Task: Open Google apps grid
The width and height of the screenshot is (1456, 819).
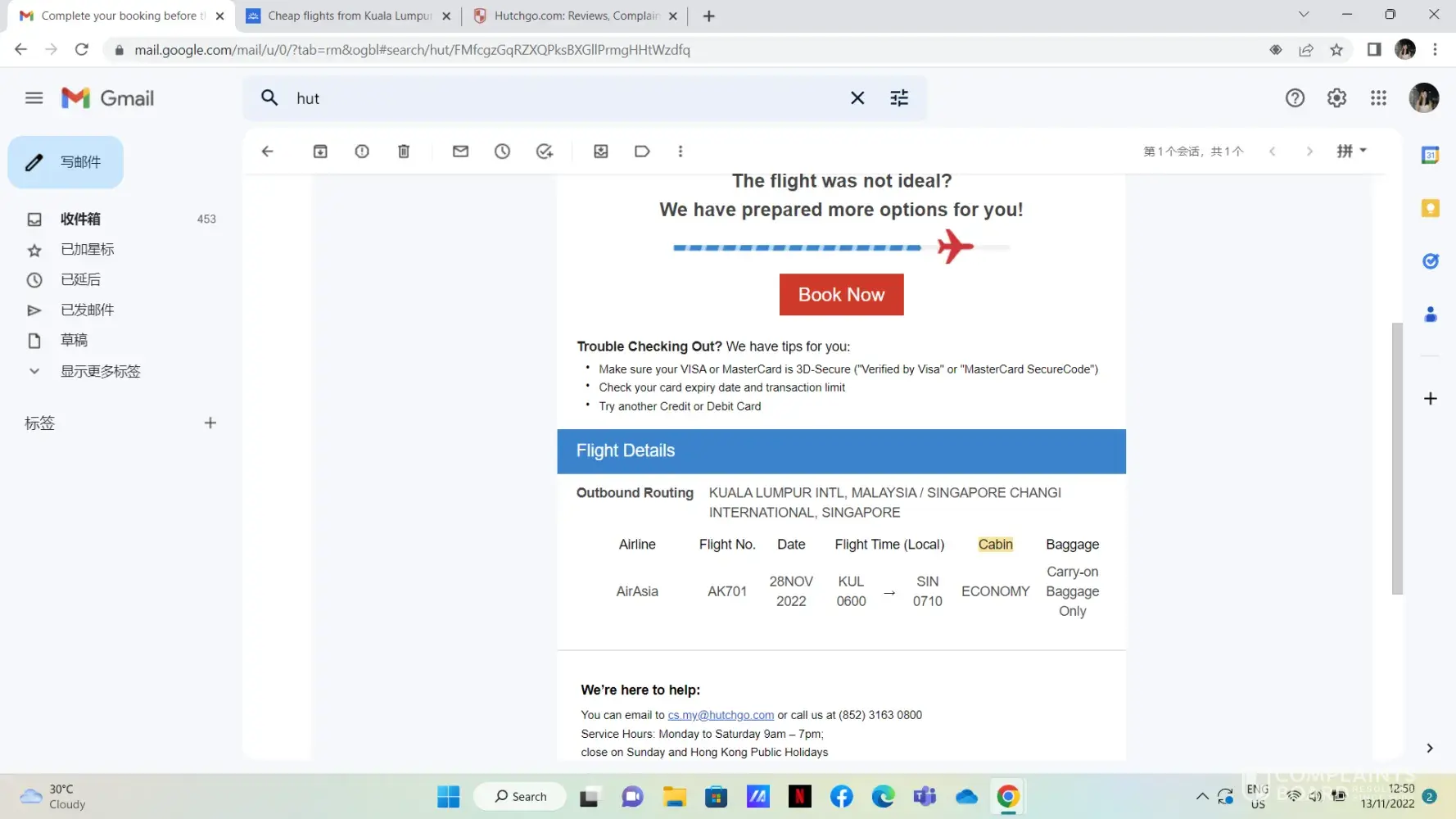Action: pos(1378,98)
